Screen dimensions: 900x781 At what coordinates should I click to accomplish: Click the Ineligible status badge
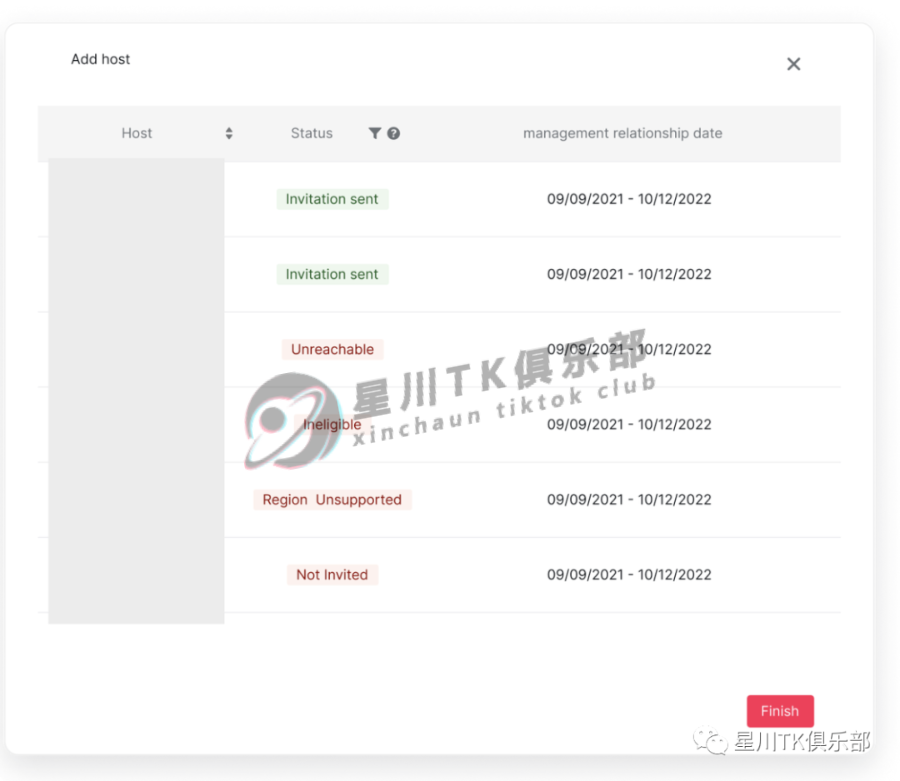332,425
